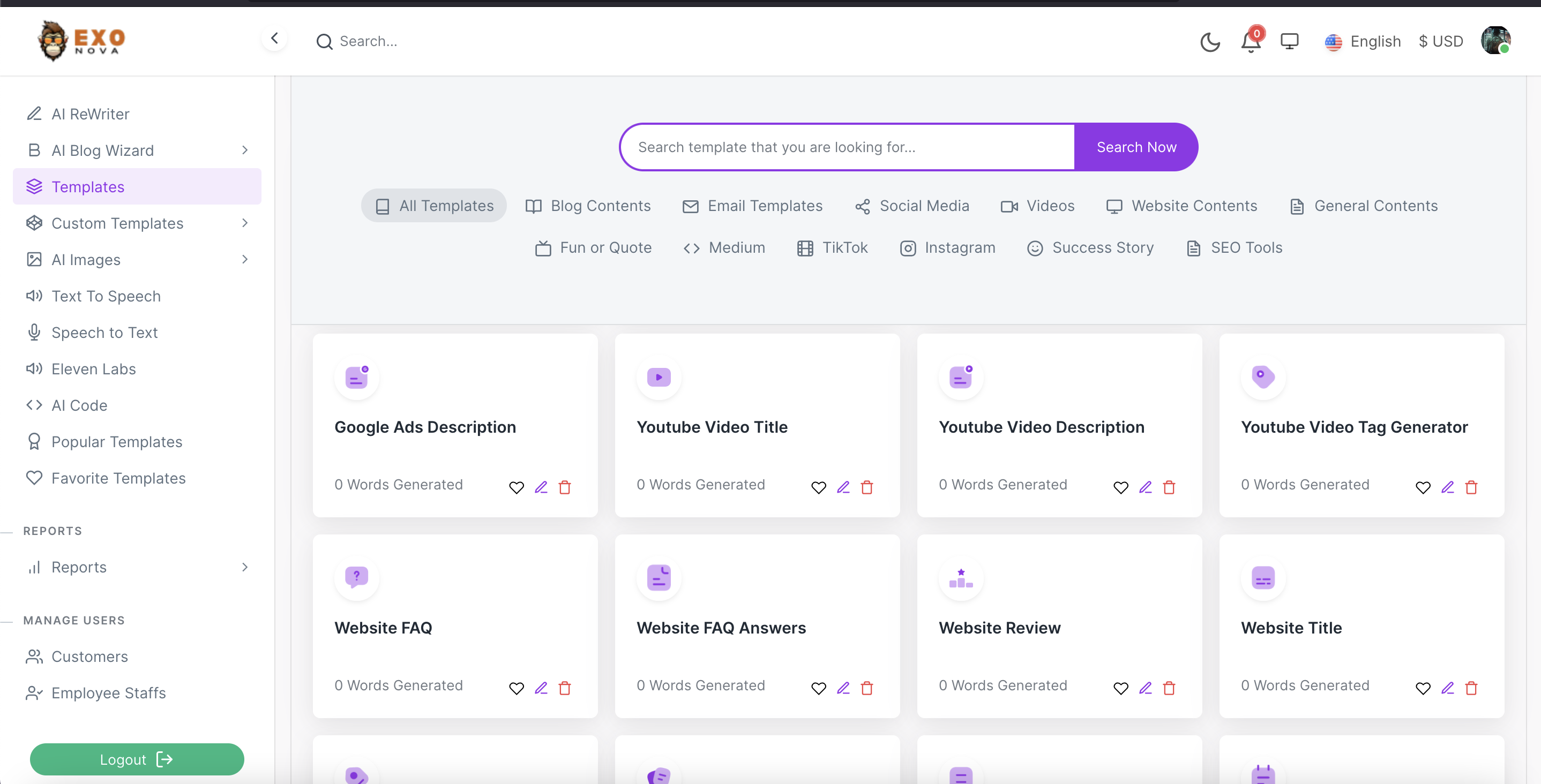Expand the Reports sidebar menu
This screenshot has height=784, width=1541.
click(245, 567)
